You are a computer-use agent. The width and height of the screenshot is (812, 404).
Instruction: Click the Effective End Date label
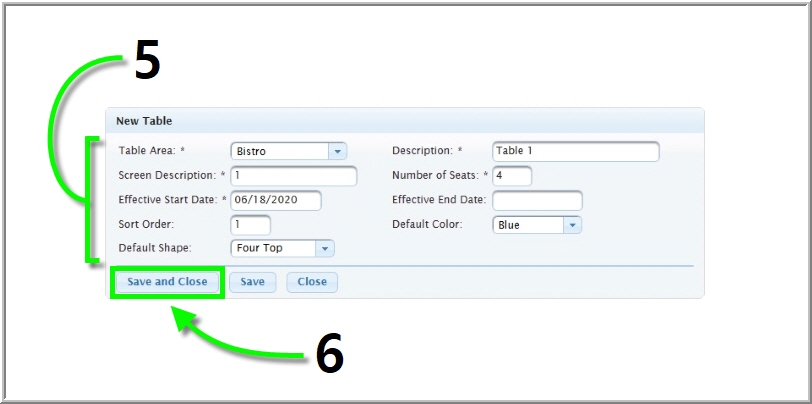click(x=438, y=200)
